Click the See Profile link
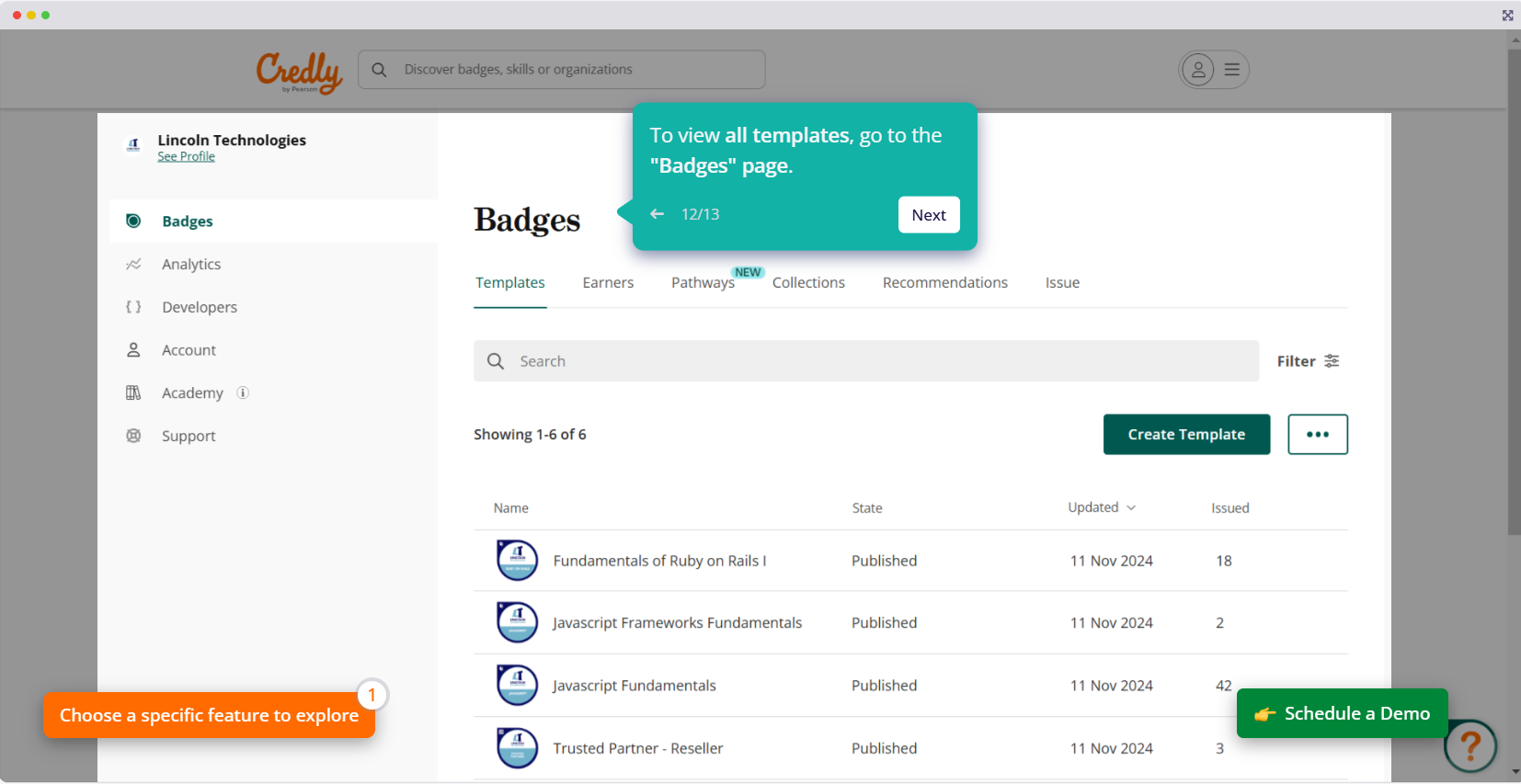The height and width of the screenshot is (784, 1521). 186,157
